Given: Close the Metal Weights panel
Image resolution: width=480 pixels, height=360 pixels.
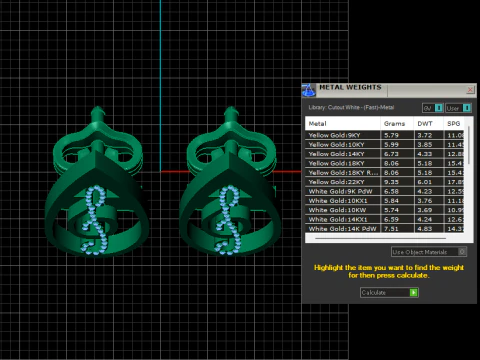Looking at the screenshot, I should 470,90.
